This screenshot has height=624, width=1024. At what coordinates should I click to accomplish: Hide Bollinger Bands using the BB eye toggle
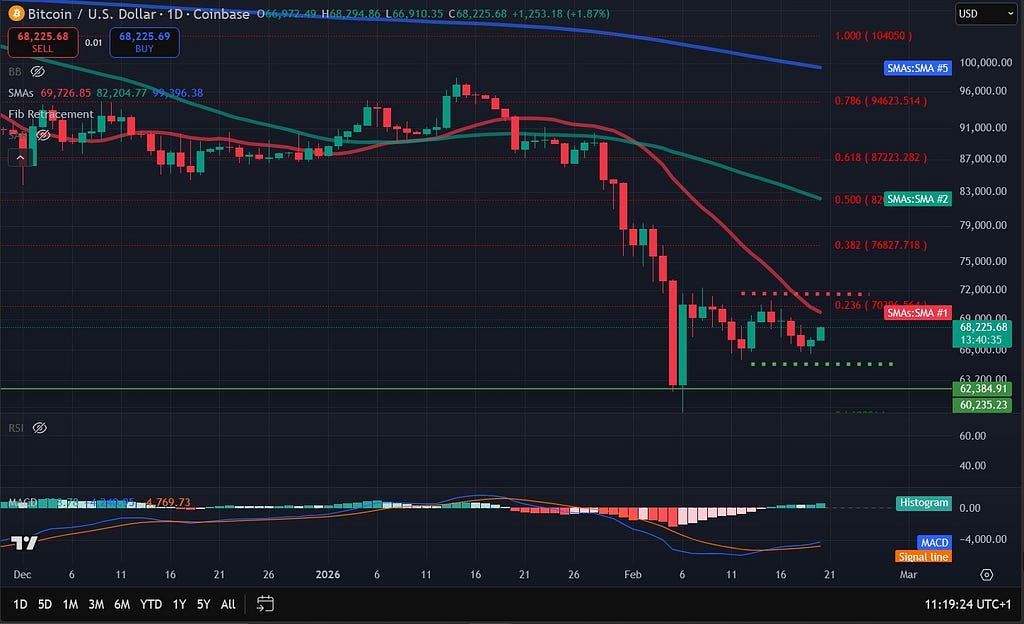38,72
